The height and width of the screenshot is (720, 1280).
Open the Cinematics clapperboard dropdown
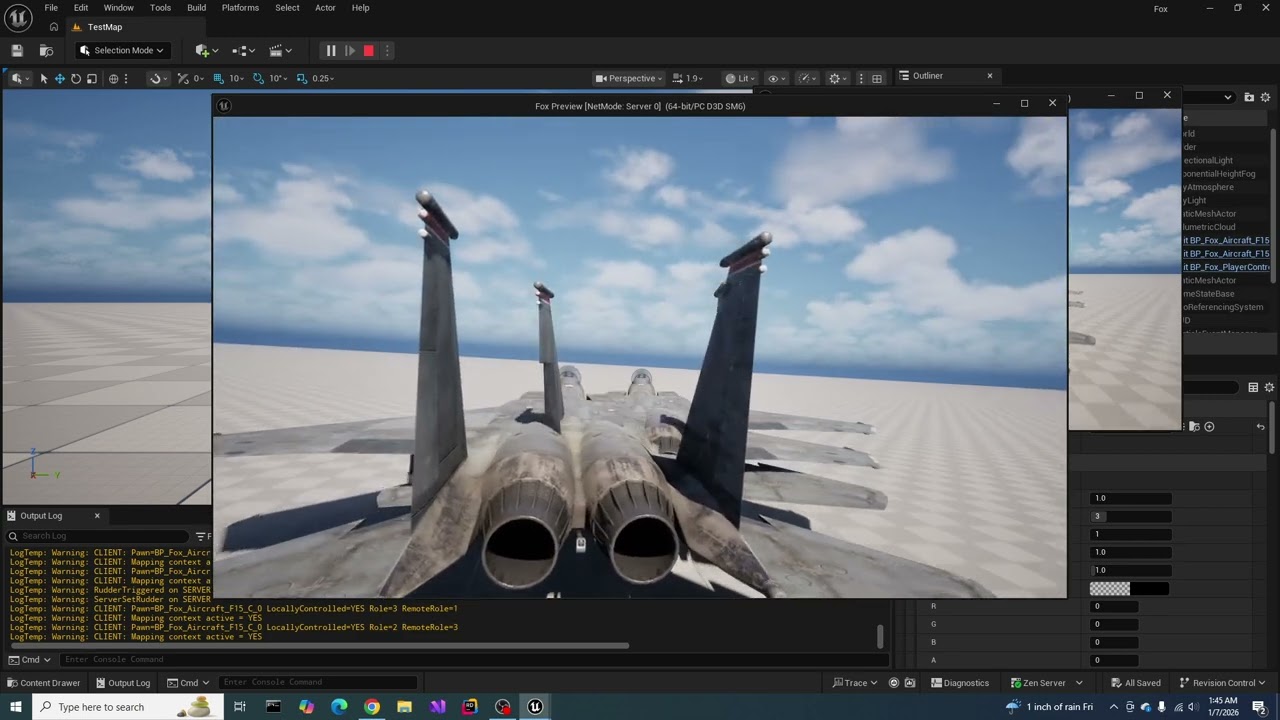tap(281, 50)
